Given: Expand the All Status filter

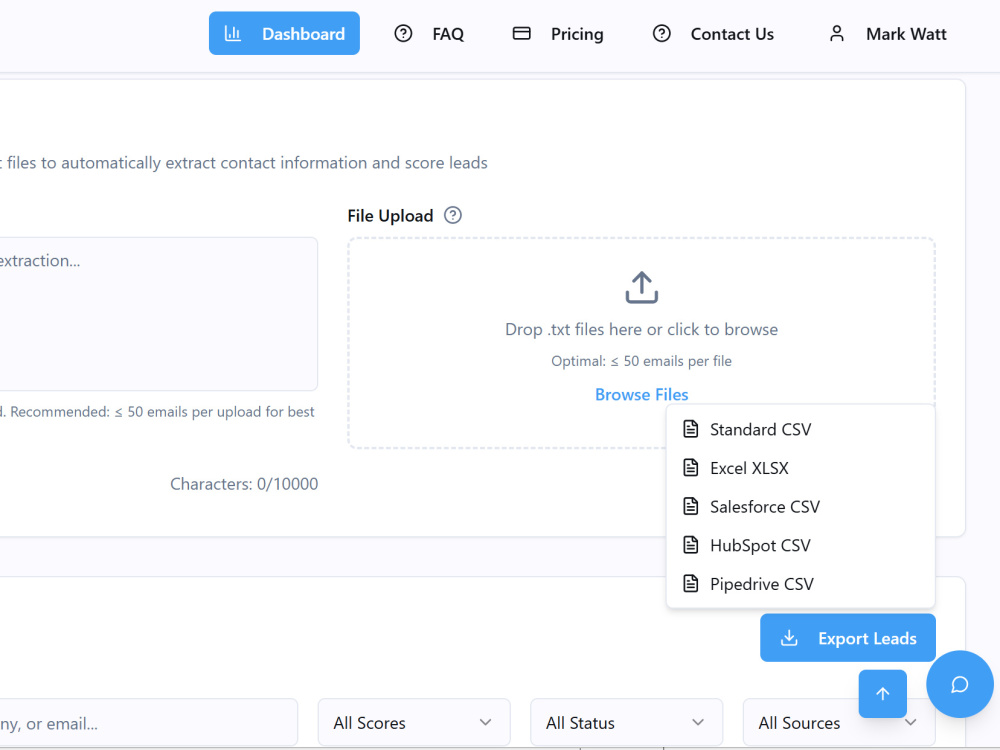Looking at the screenshot, I should tap(626, 723).
